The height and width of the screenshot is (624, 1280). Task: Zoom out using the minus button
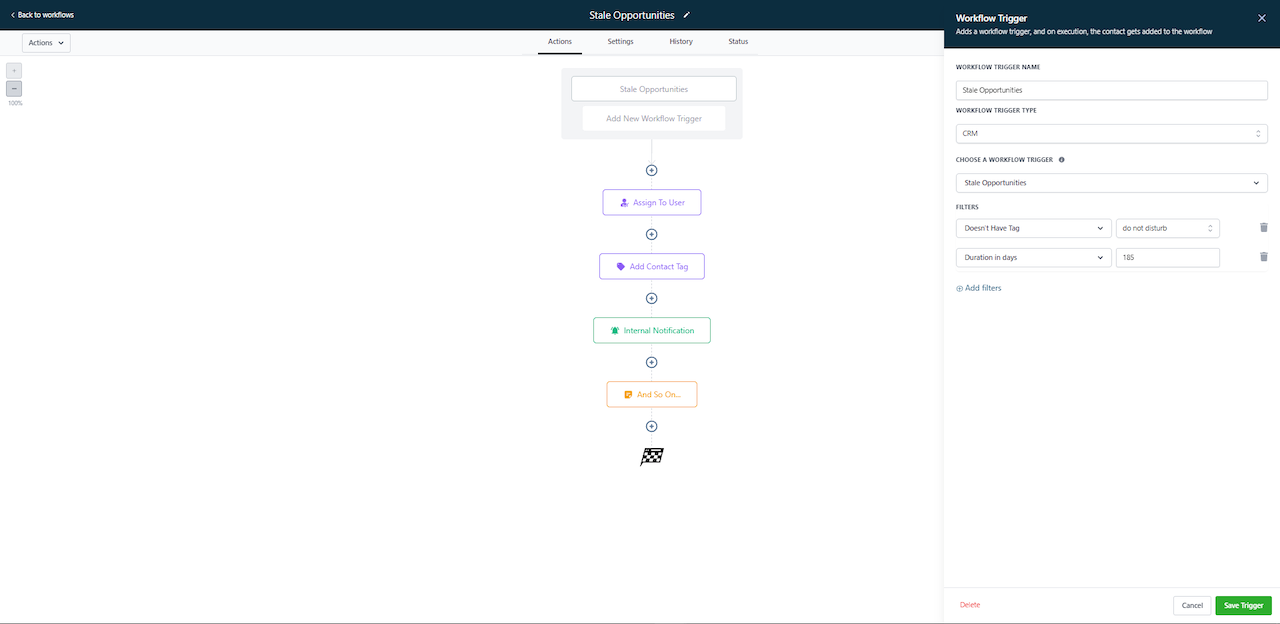[x=14, y=89]
